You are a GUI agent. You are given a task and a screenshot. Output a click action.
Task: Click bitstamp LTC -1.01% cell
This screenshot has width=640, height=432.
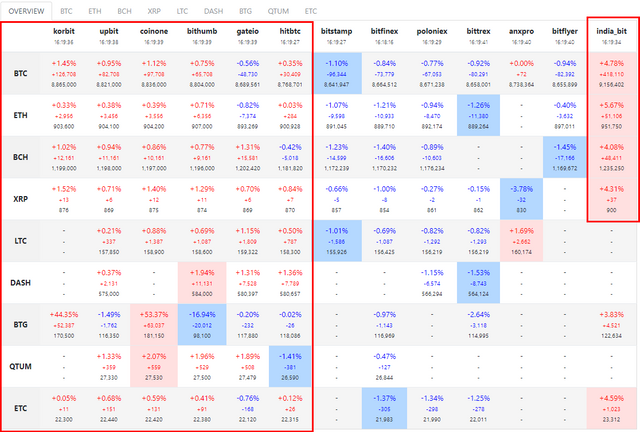[x=337, y=241]
